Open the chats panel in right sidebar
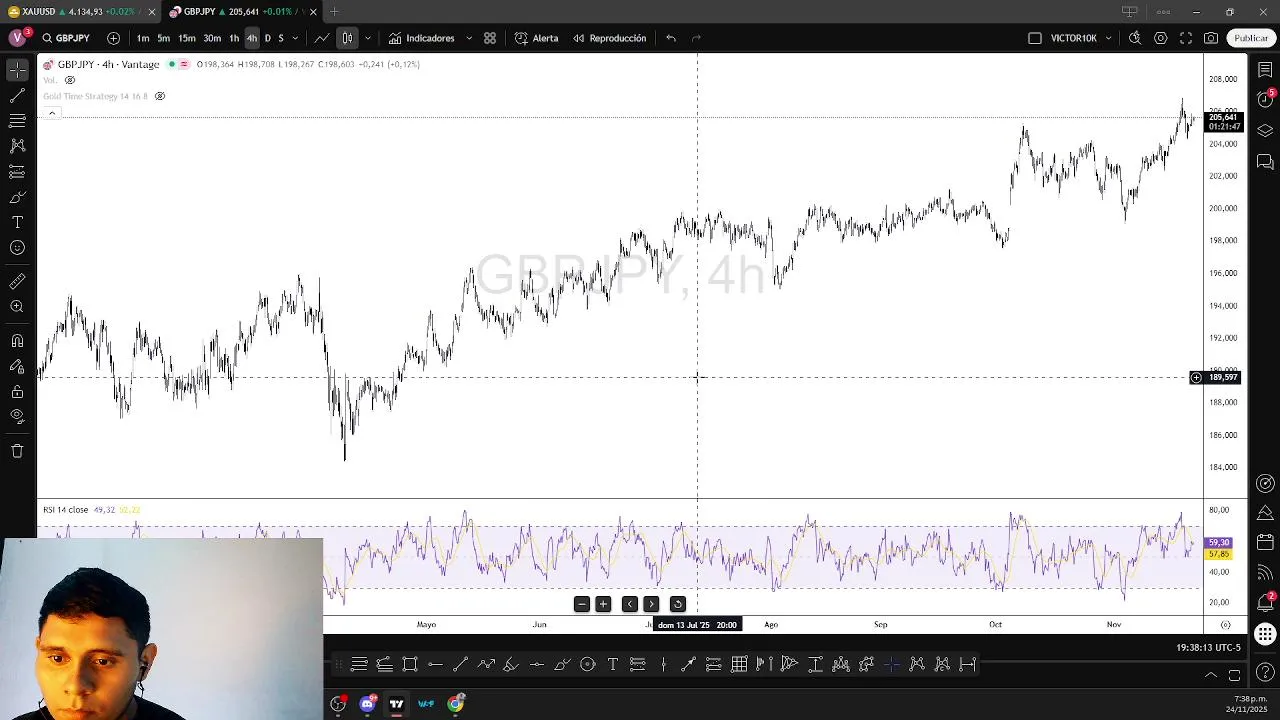 pyautogui.click(x=1265, y=161)
